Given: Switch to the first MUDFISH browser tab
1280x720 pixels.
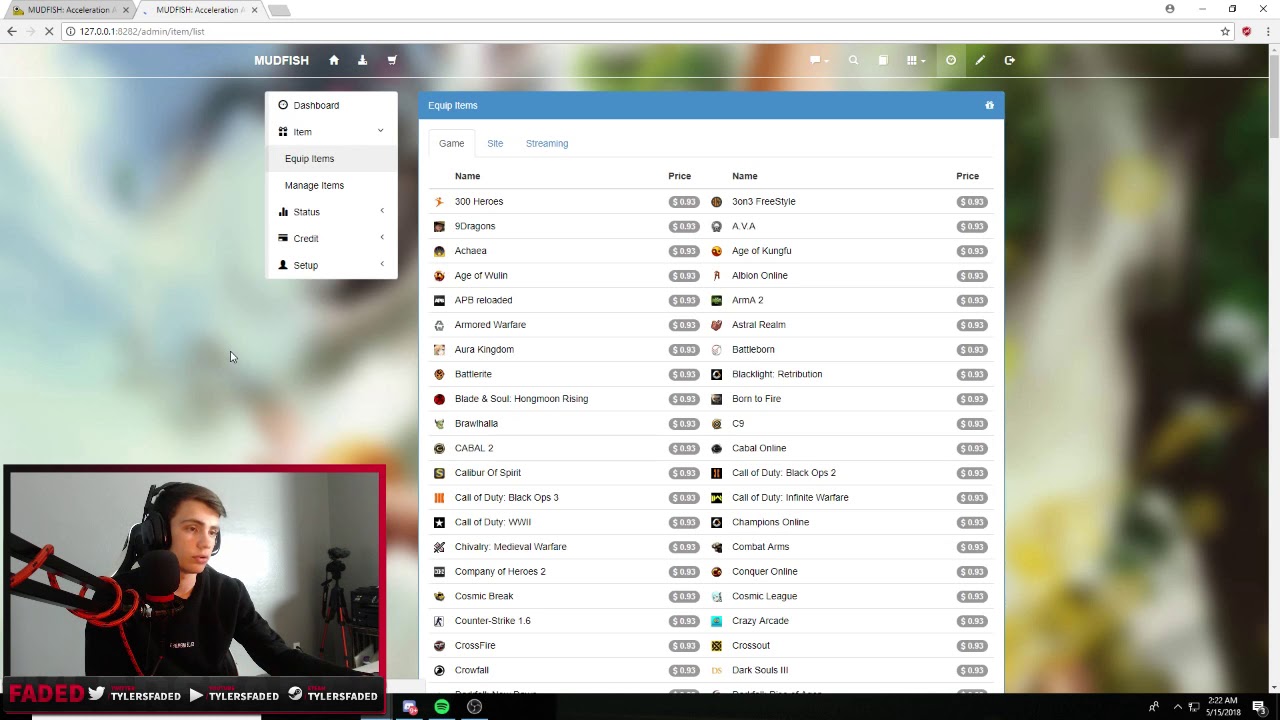Looking at the screenshot, I should point(69,10).
